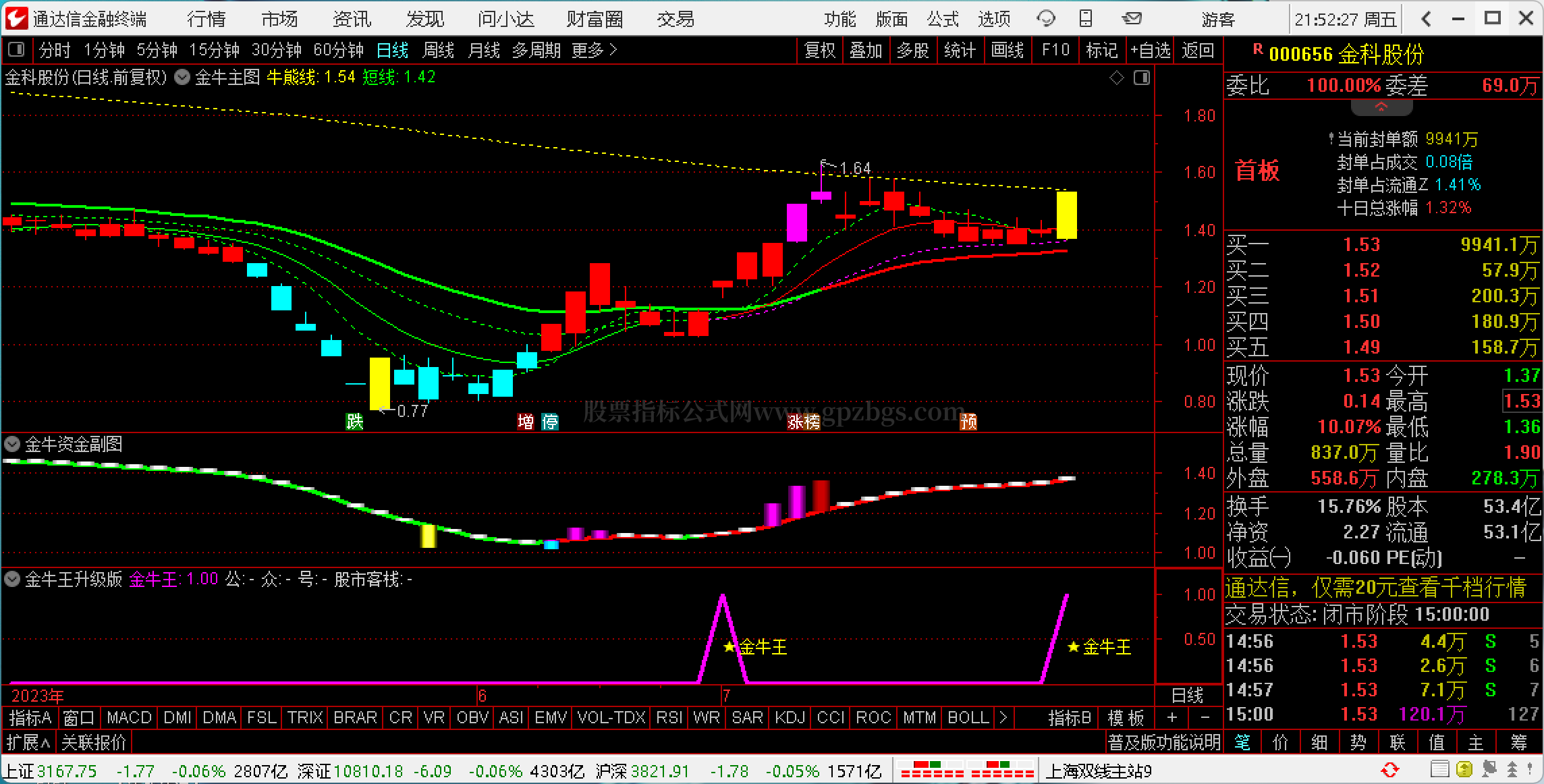
Task: Click the 跌 marker below the chart
Action: (x=354, y=422)
